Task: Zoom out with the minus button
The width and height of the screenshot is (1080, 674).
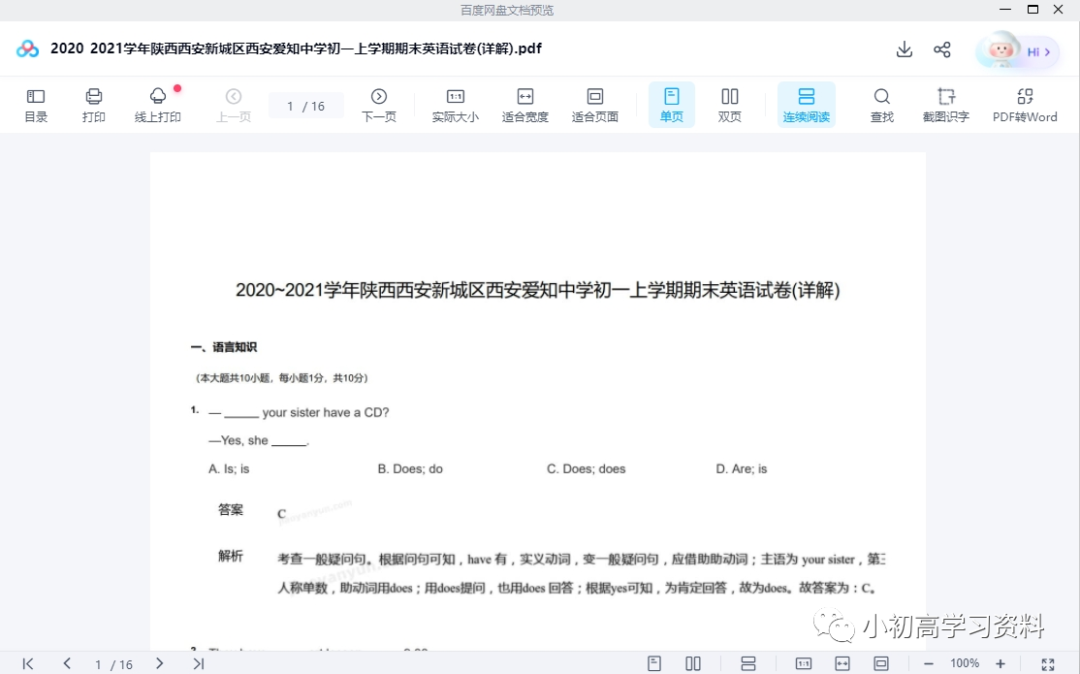Action: pyautogui.click(x=928, y=664)
